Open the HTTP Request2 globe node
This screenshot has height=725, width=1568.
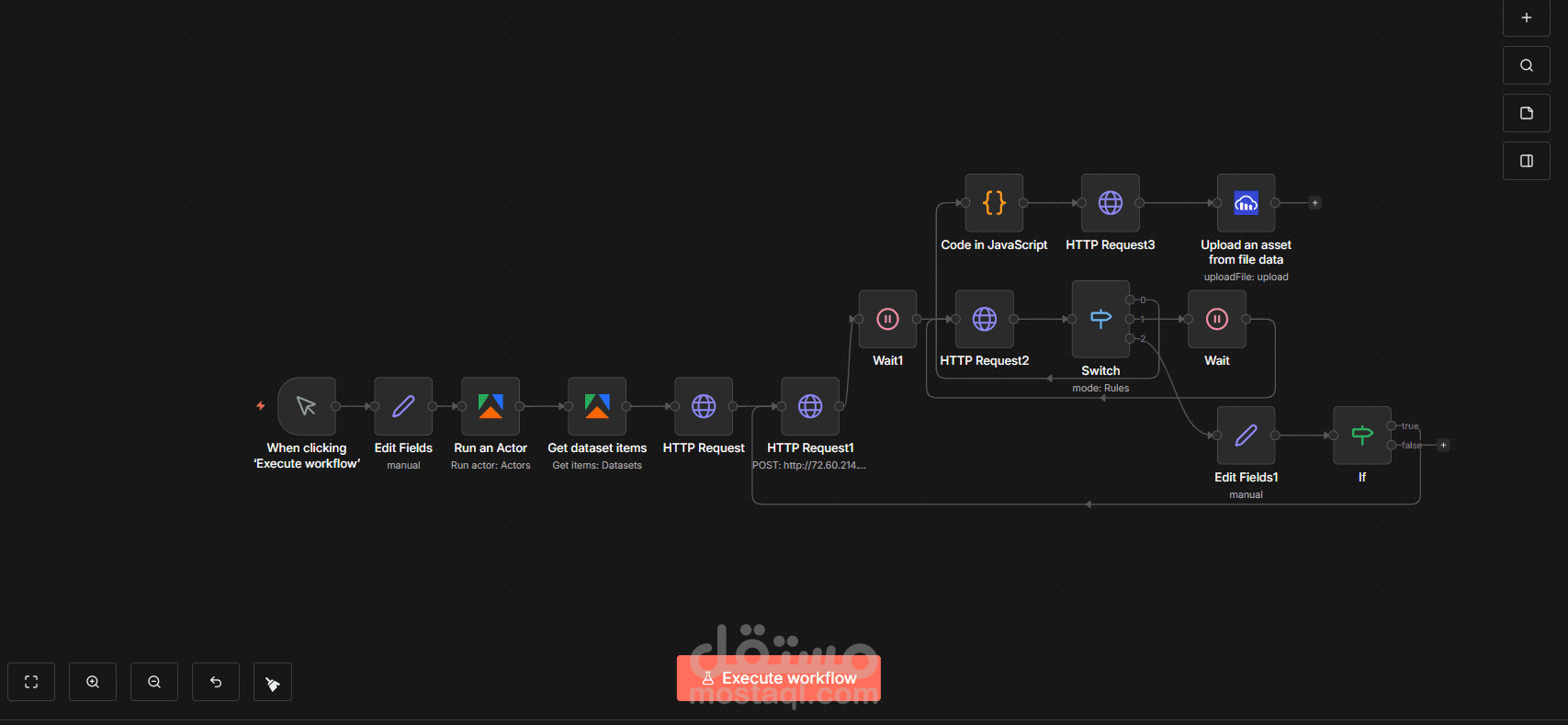pyautogui.click(x=985, y=319)
